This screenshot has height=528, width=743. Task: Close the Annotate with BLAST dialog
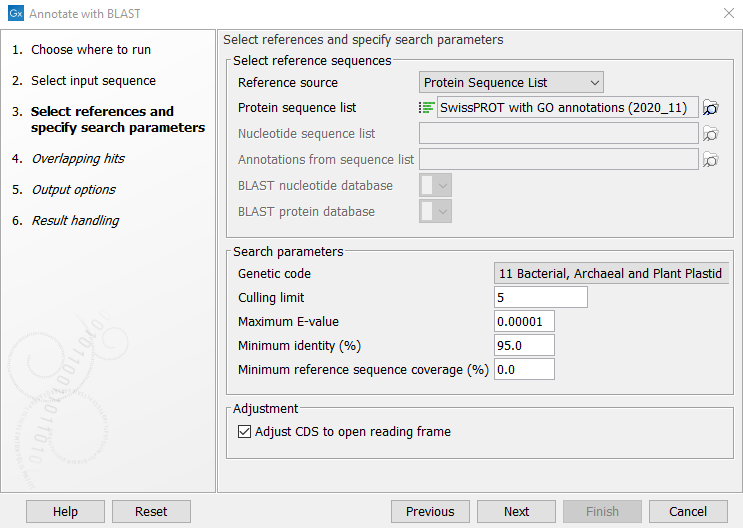[x=727, y=13]
